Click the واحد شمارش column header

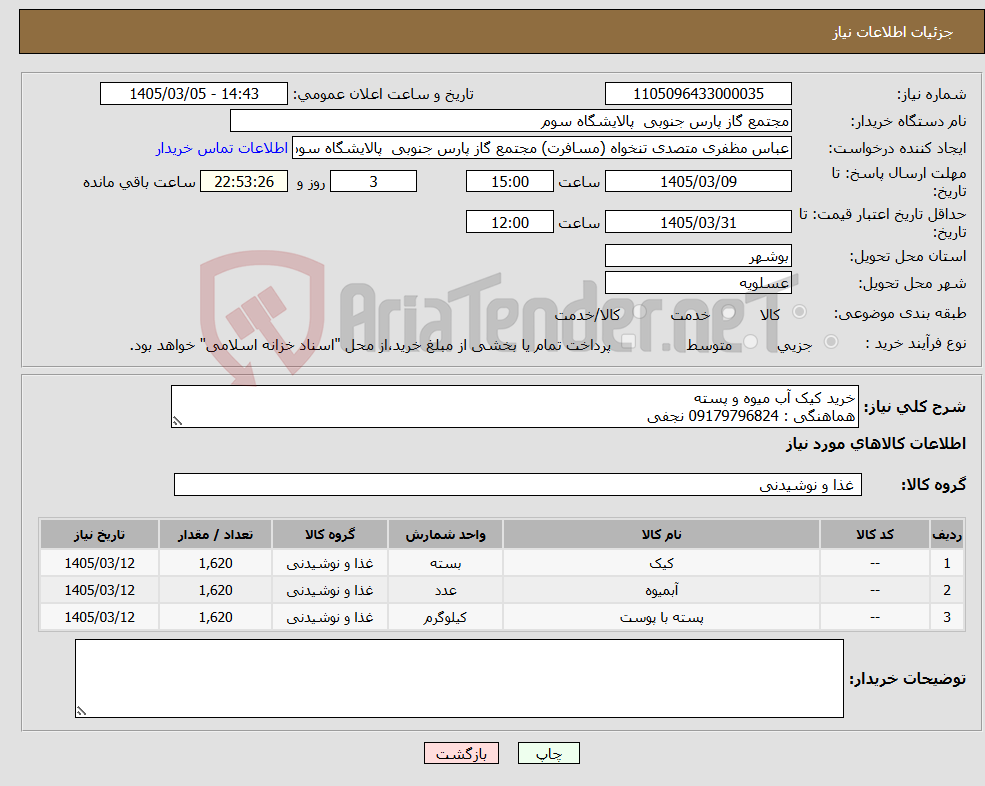click(x=445, y=535)
